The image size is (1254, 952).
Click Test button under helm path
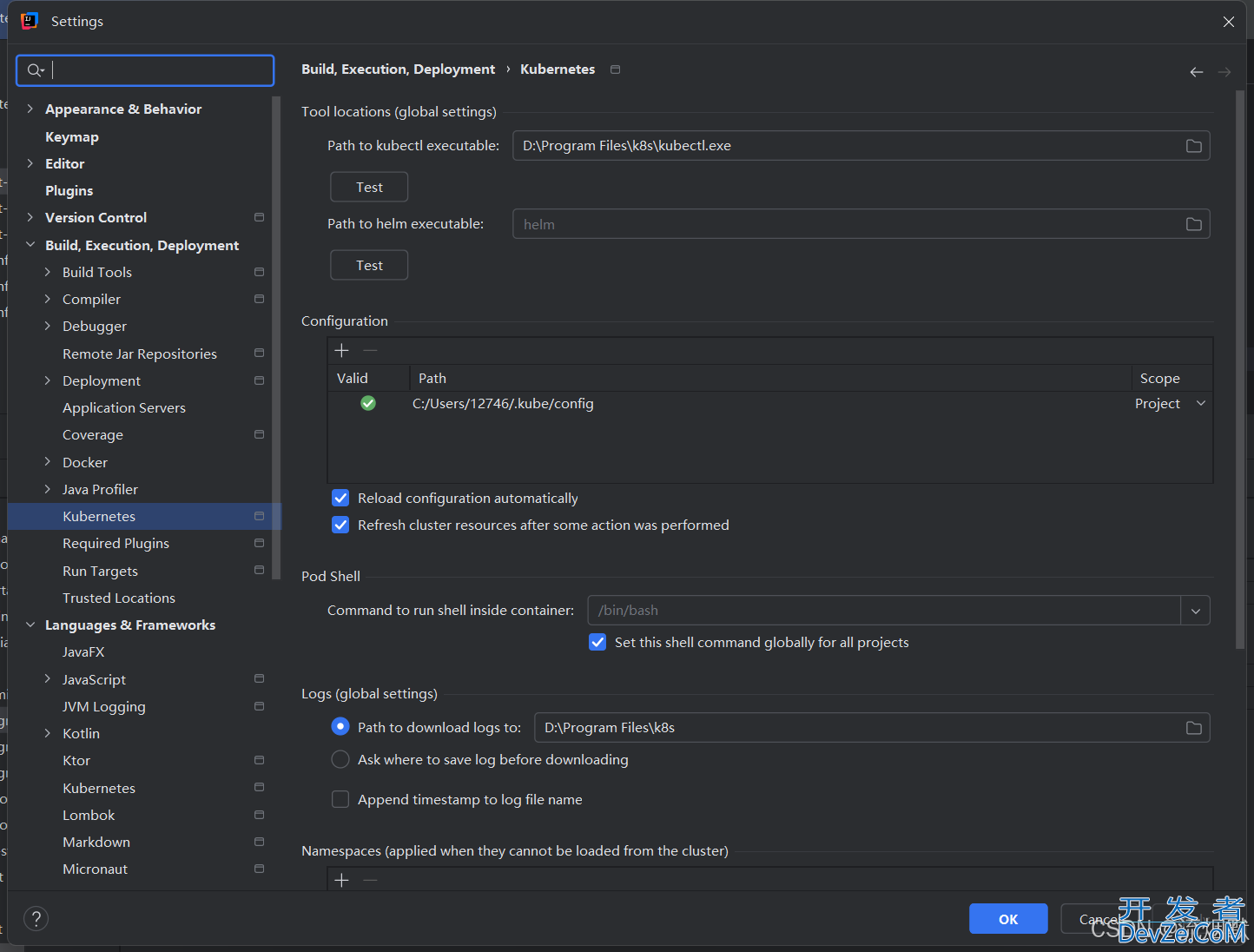(x=369, y=265)
